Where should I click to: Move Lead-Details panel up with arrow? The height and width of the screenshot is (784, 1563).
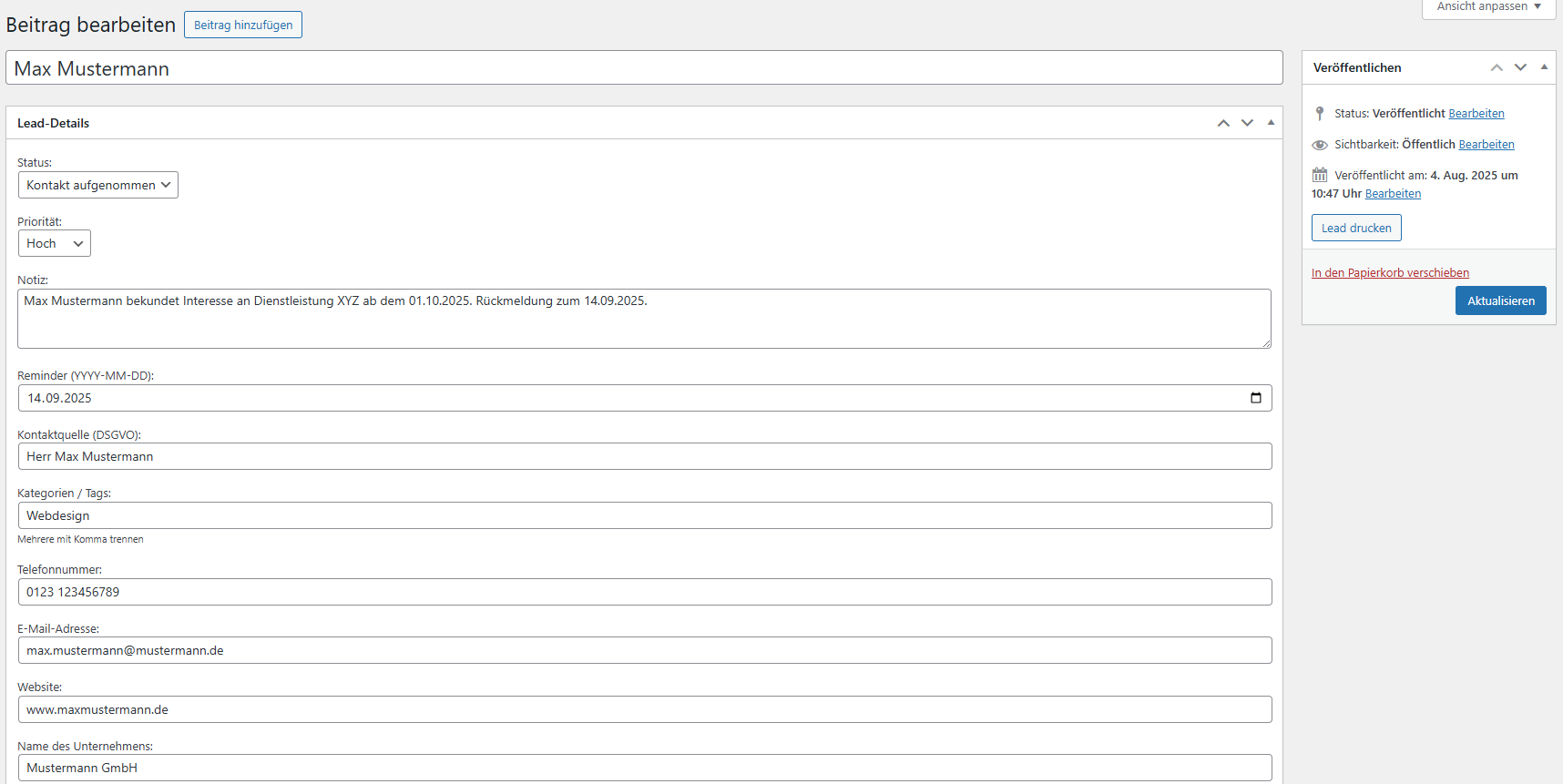(x=1223, y=123)
